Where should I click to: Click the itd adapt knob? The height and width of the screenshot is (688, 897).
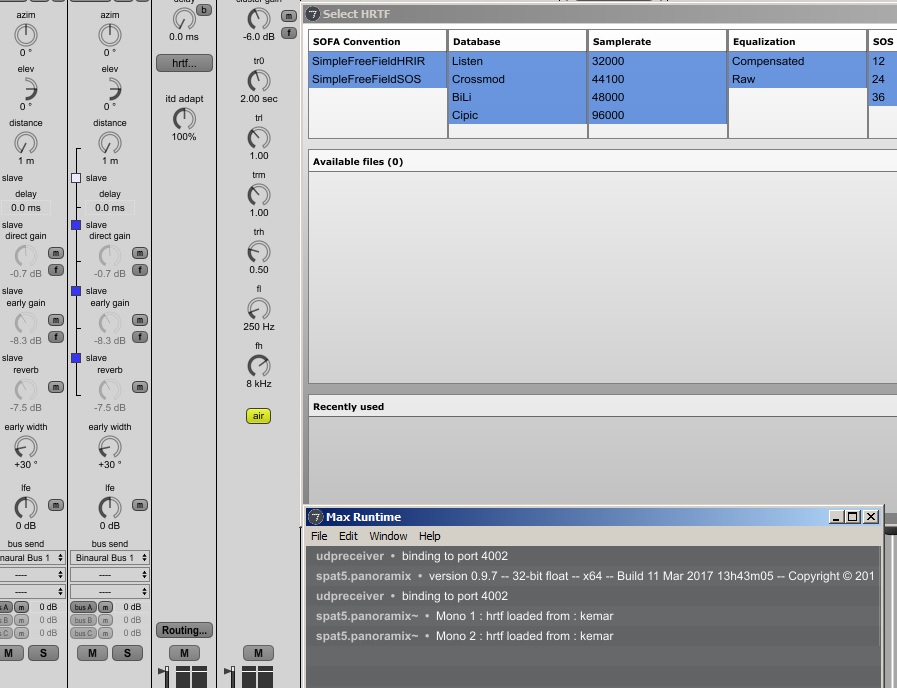(x=184, y=119)
